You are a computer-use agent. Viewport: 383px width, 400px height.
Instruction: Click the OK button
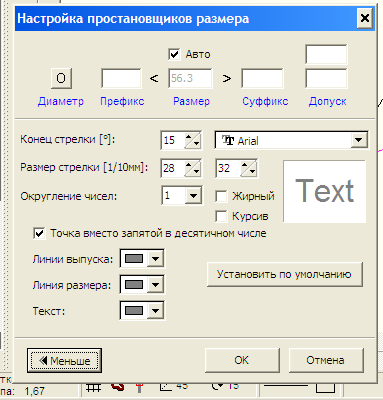242,360
